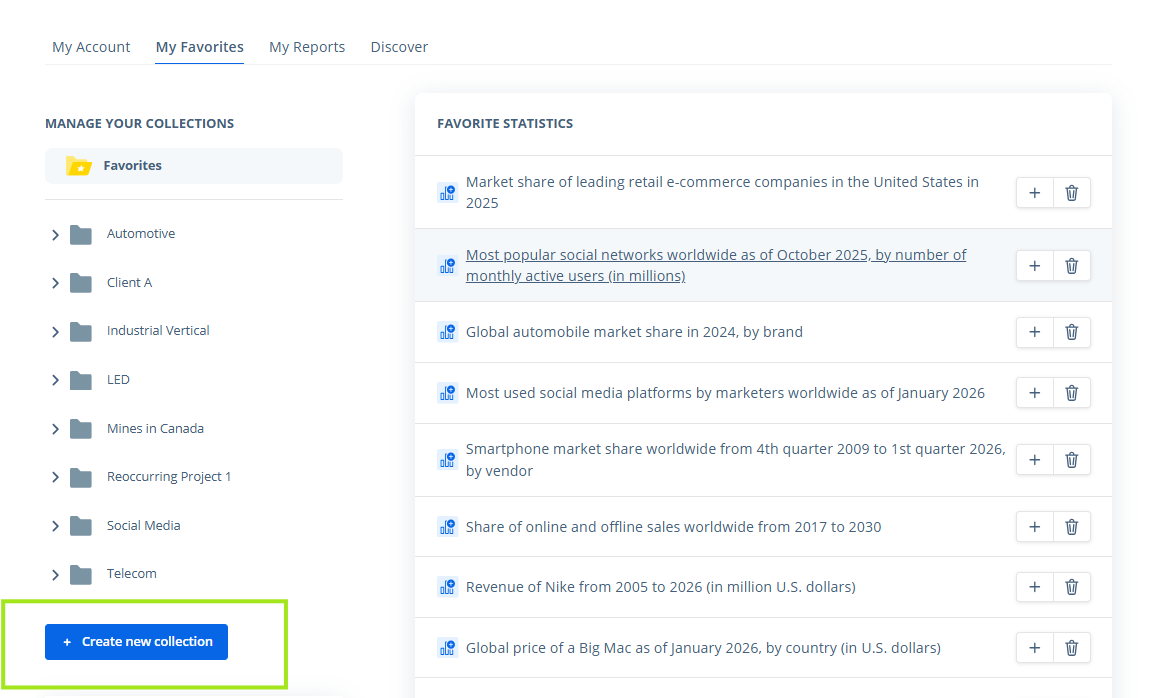Open the Favorites star folder
This screenshot has height=698, width=1154.
click(x=194, y=166)
